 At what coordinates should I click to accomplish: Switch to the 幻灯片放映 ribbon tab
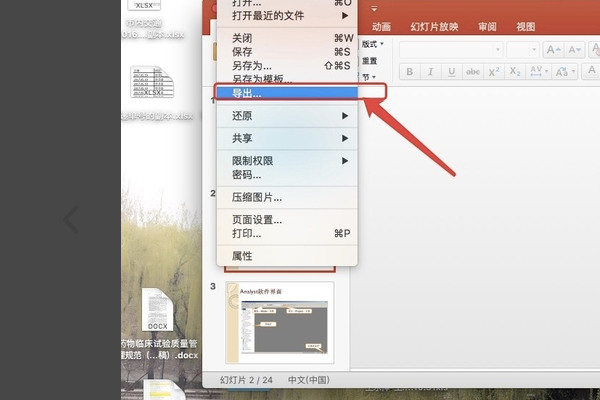(434, 27)
